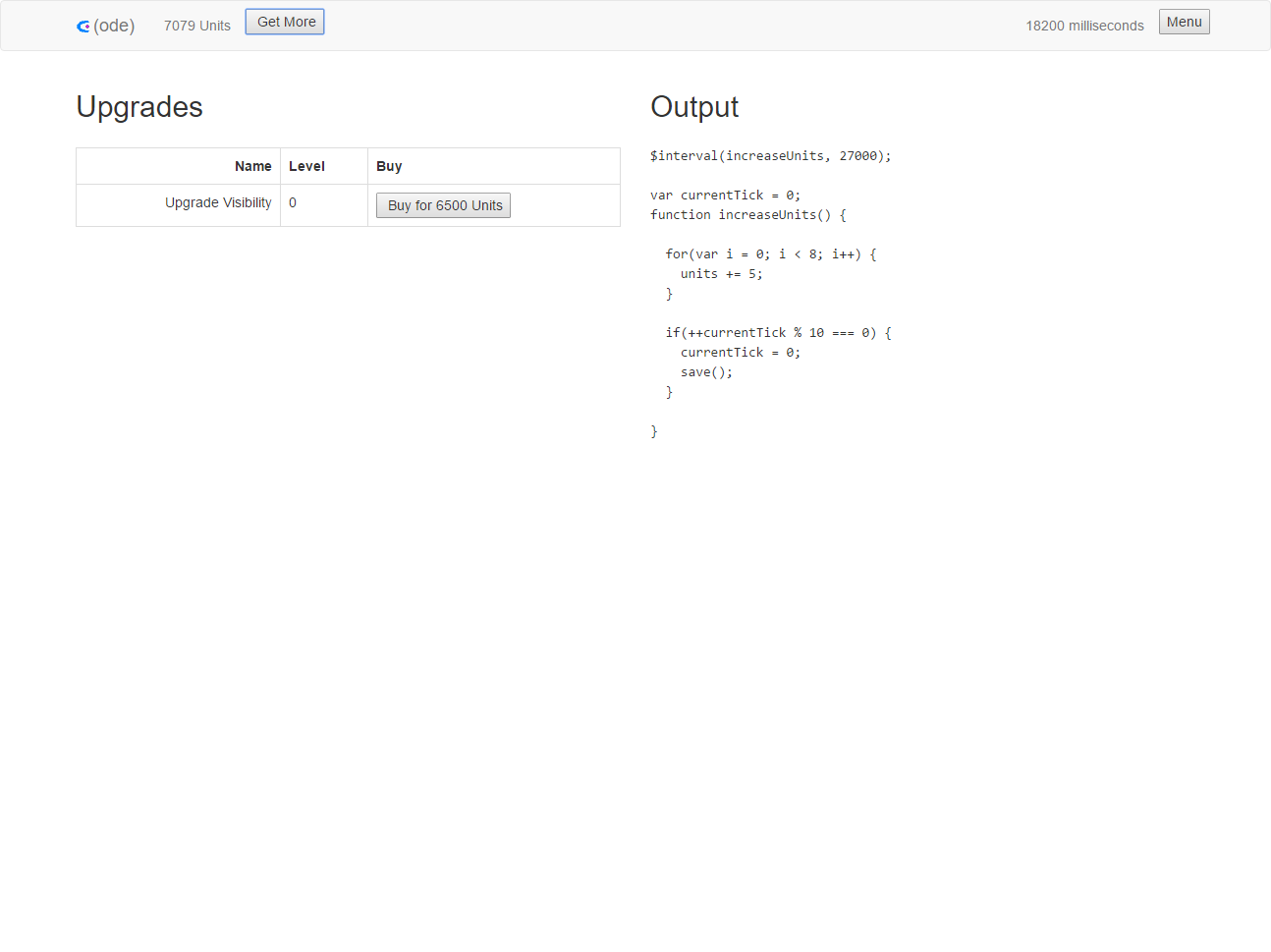The width and height of the screenshot is (1271, 952).
Task: Click the 18200 milliseconds timer text
Action: coord(1084,26)
